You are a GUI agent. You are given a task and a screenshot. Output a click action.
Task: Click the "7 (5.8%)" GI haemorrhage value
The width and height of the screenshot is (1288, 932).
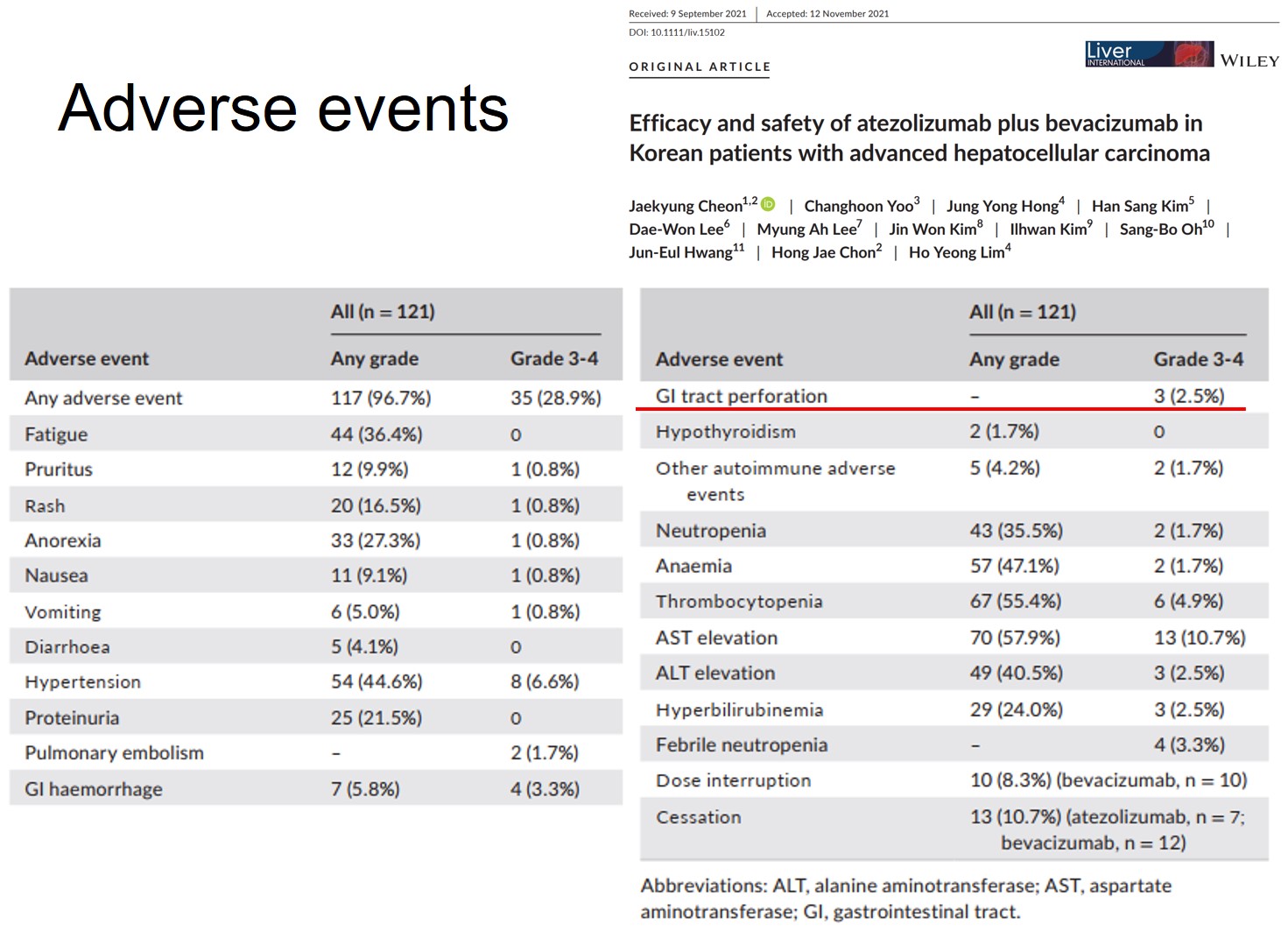coord(365,789)
